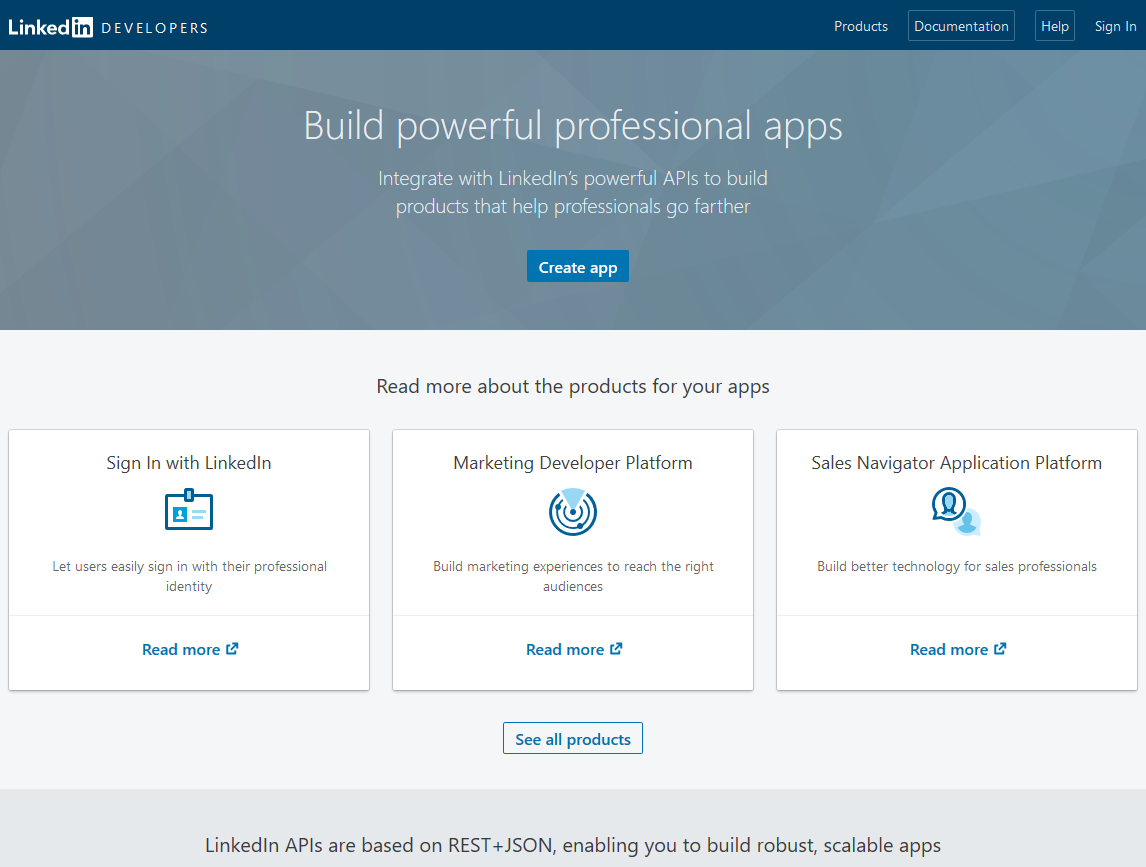Open the Products menu
The width and height of the screenshot is (1146, 867).
pos(861,26)
